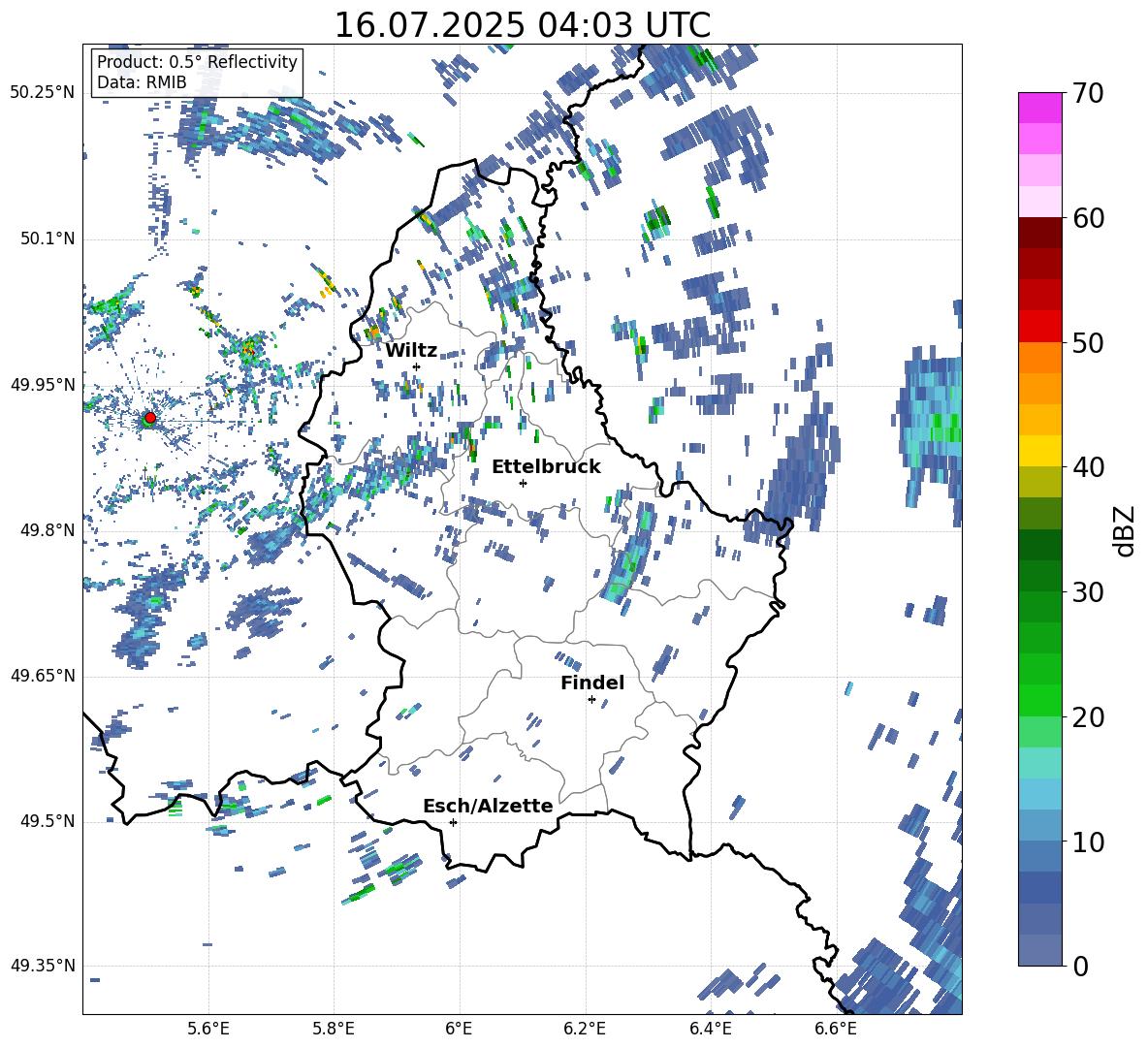Click the Product: 0.5° Reflectivity text
This screenshot has height=1048, width=1148.
click(x=197, y=61)
